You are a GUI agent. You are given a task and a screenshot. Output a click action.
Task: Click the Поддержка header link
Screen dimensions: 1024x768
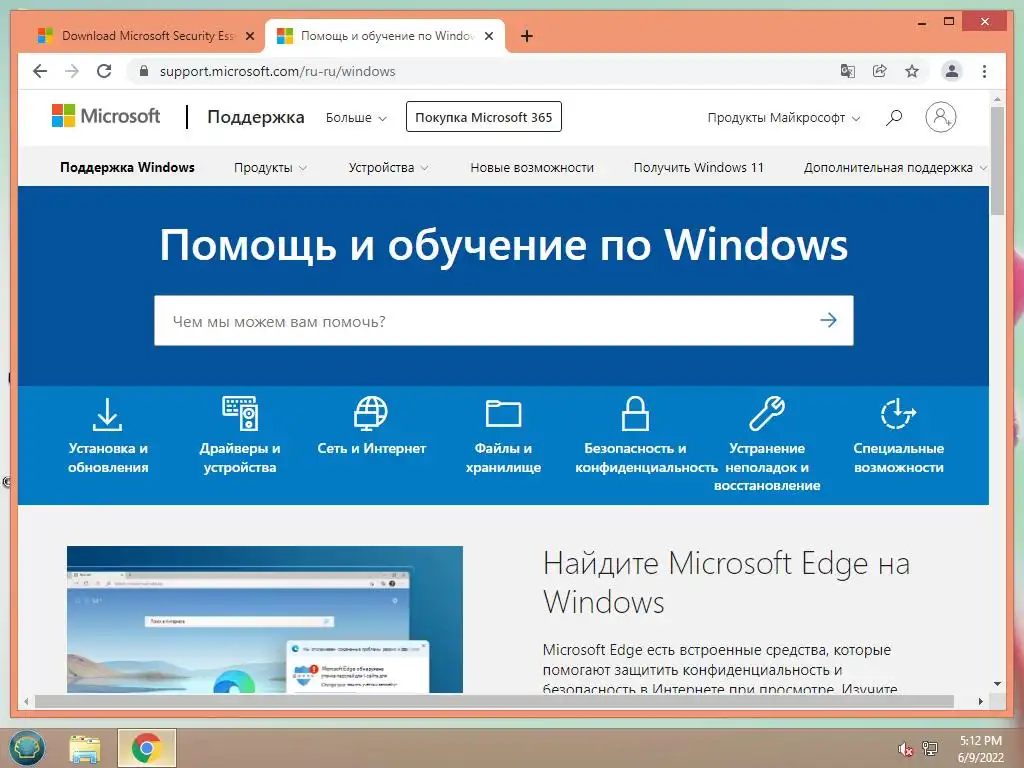pyautogui.click(x=255, y=117)
